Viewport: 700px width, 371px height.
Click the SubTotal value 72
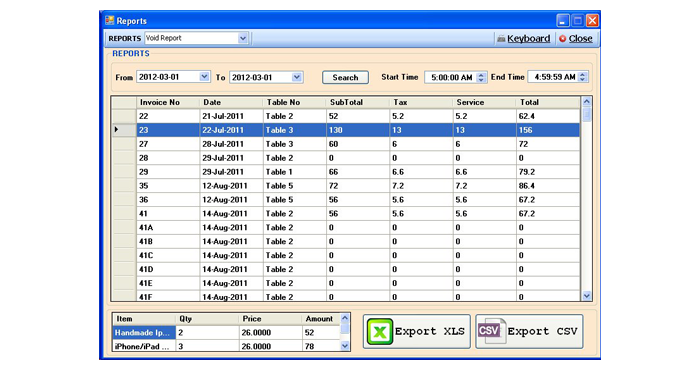pyautogui.click(x=333, y=185)
